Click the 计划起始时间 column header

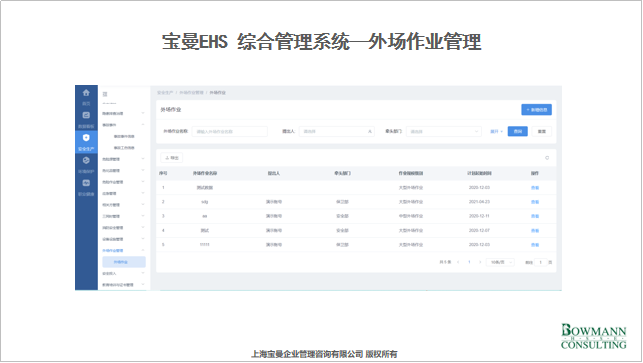tap(479, 174)
